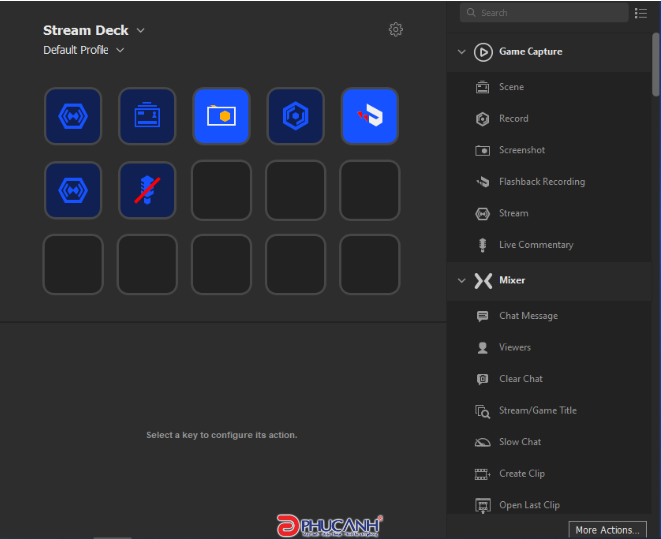The image size is (661, 539).
Task: Pick the Scene action in Game Capture
Action: [549, 87]
